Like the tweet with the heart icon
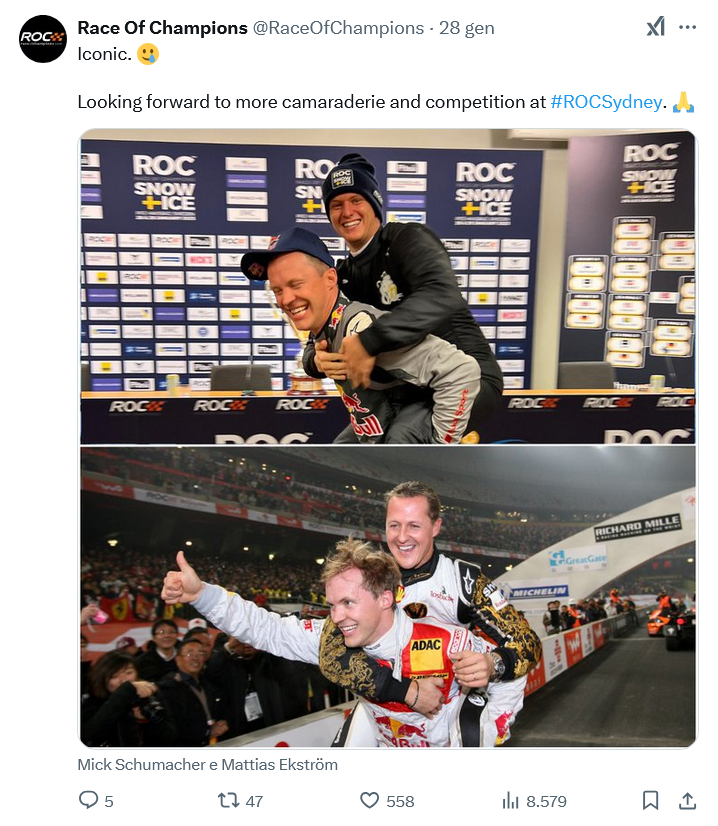Viewport: 718px width, 826px height. pos(369,801)
